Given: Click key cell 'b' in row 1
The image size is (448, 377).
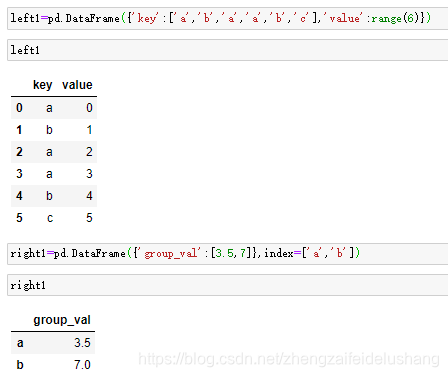Looking at the screenshot, I should coord(49,130).
